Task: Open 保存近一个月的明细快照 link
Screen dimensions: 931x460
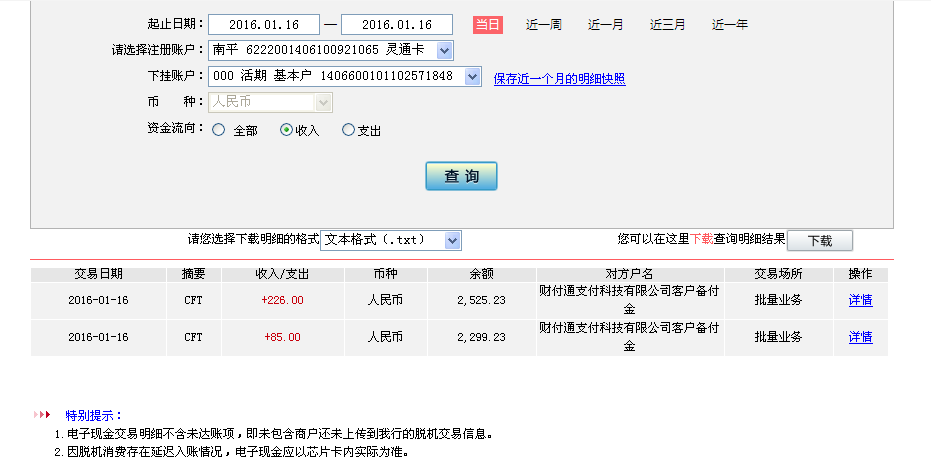Action: point(559,79)
